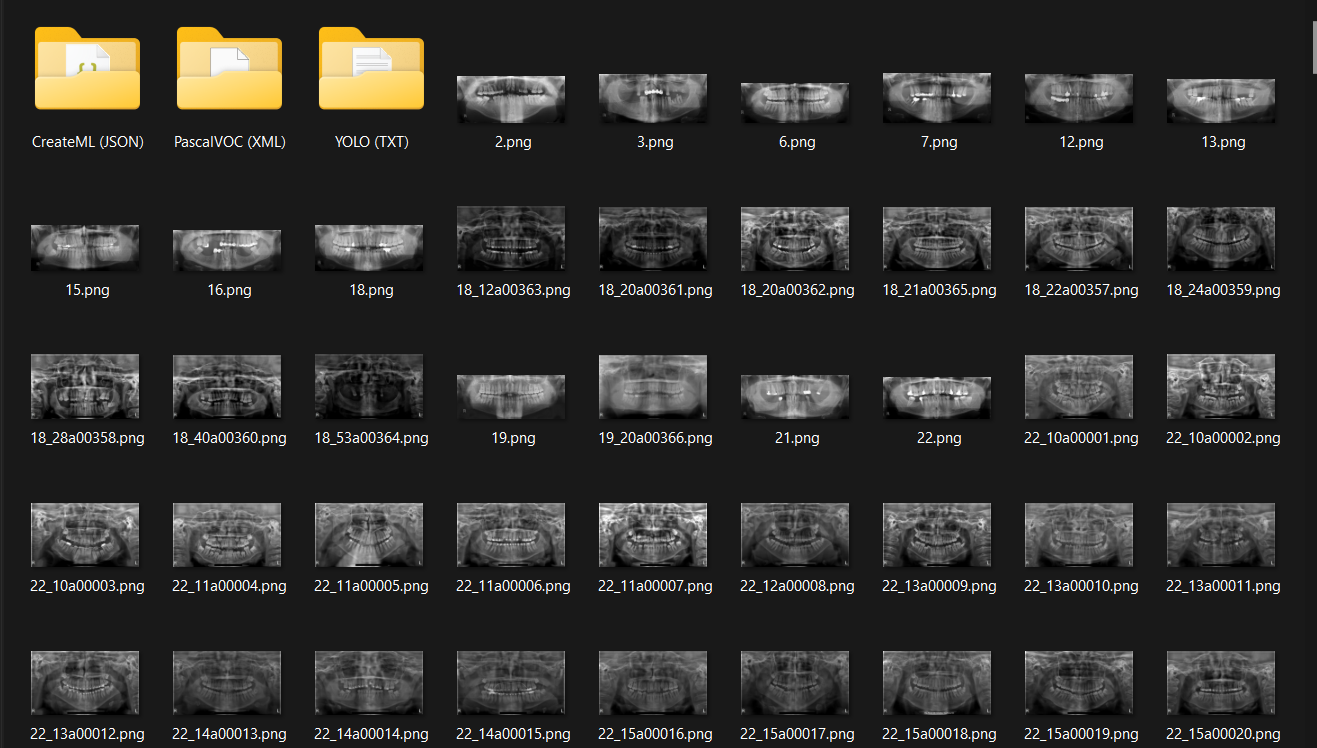This screenshot has height=748, width=1317.
Task: Open the YOLO (TXT) folder
Action: point(371,69)
